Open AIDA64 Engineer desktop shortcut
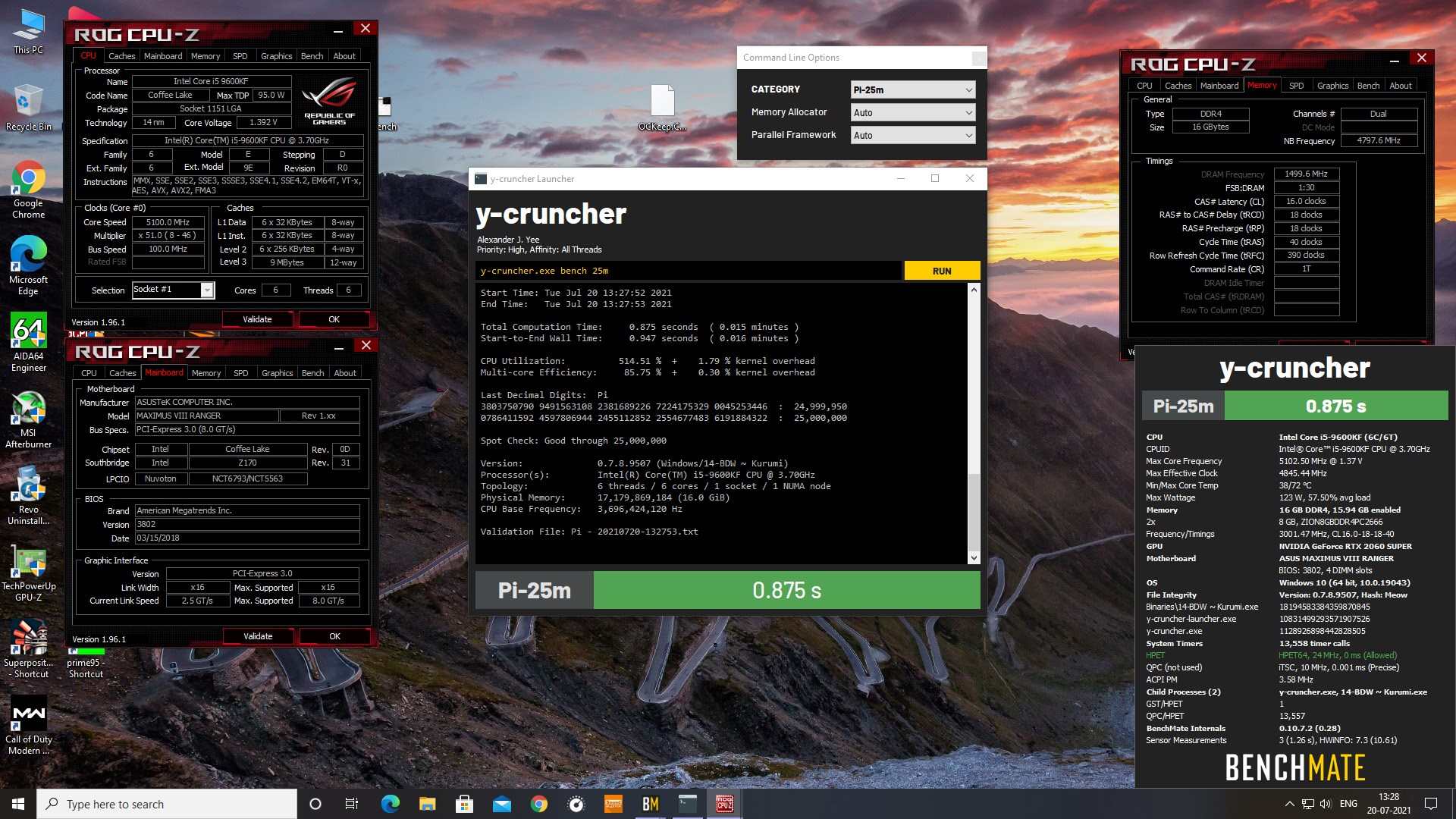The image size is (1456, 819). tap(28, 343)
